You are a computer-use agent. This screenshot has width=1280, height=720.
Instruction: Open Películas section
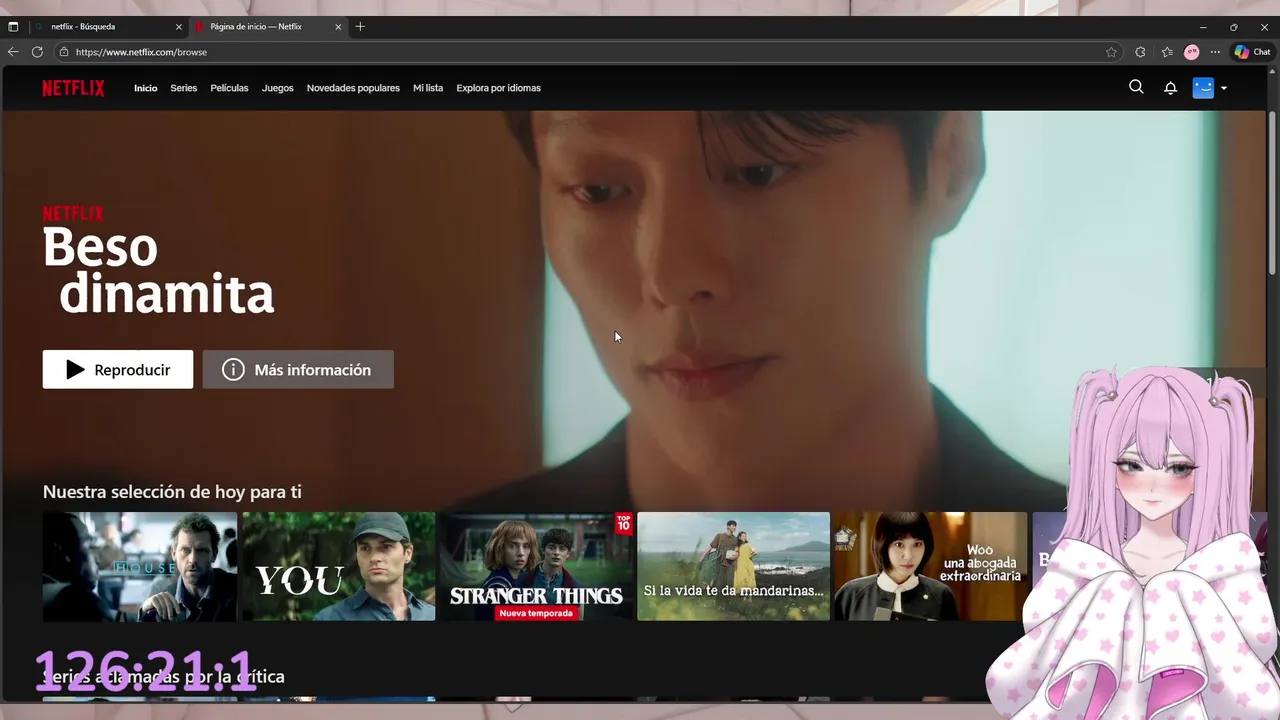pyautogui.click(x=229, y=88)
